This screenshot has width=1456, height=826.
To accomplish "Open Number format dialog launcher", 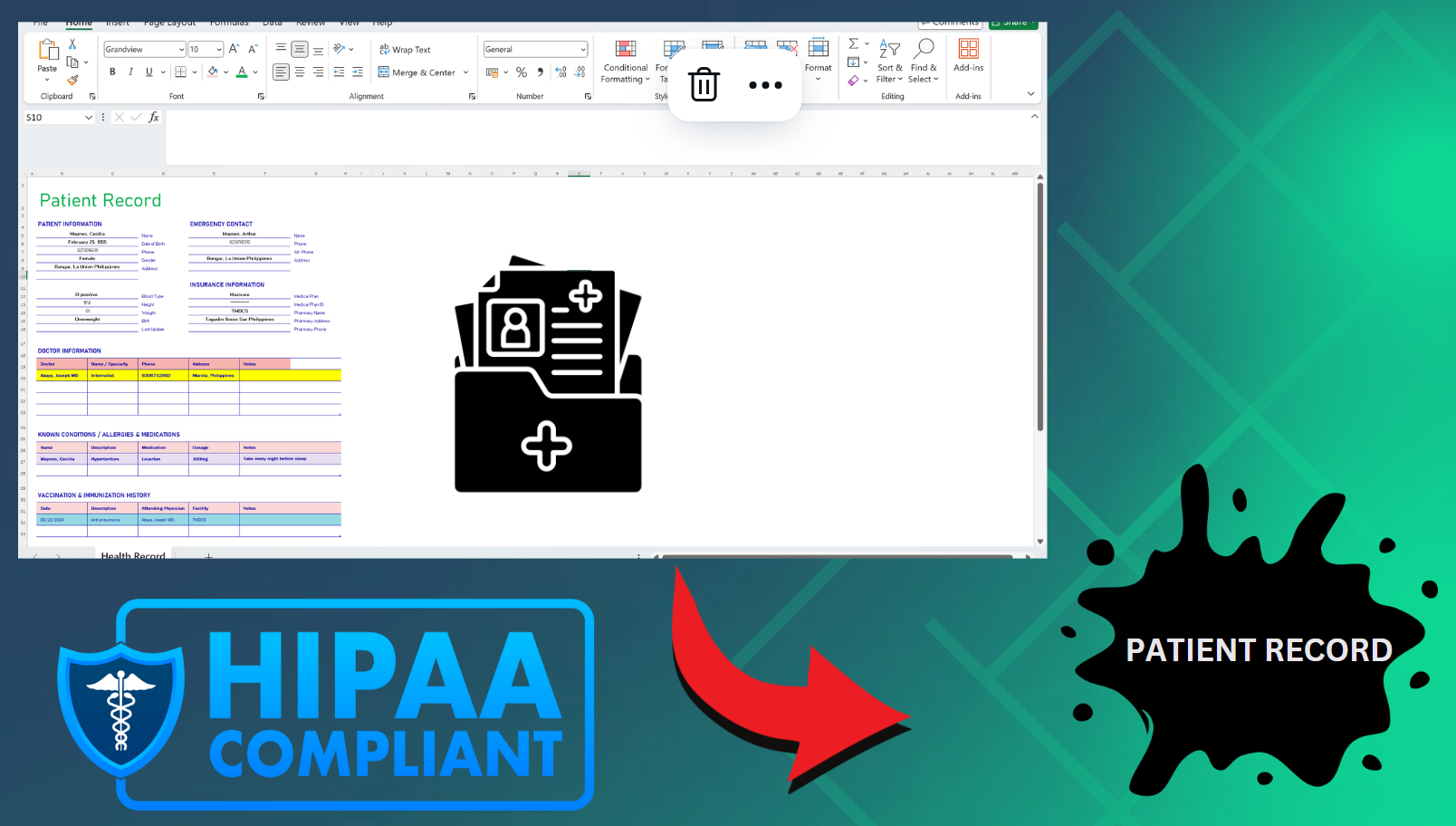I will [x=588, y=96].
